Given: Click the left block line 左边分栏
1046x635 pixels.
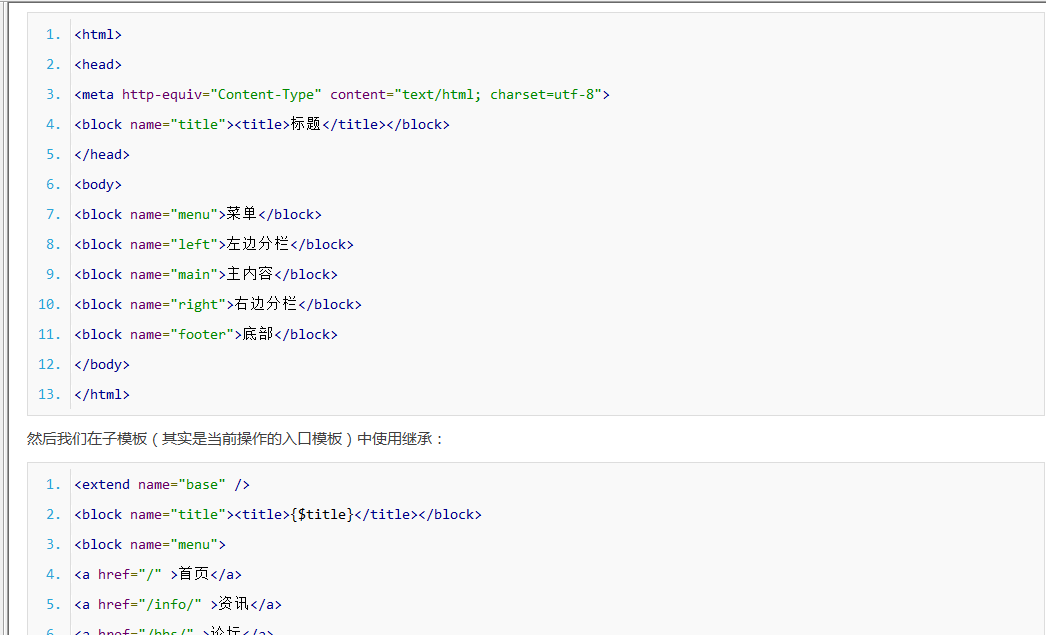Looking at the screenshot, I should tap(213, 245).
